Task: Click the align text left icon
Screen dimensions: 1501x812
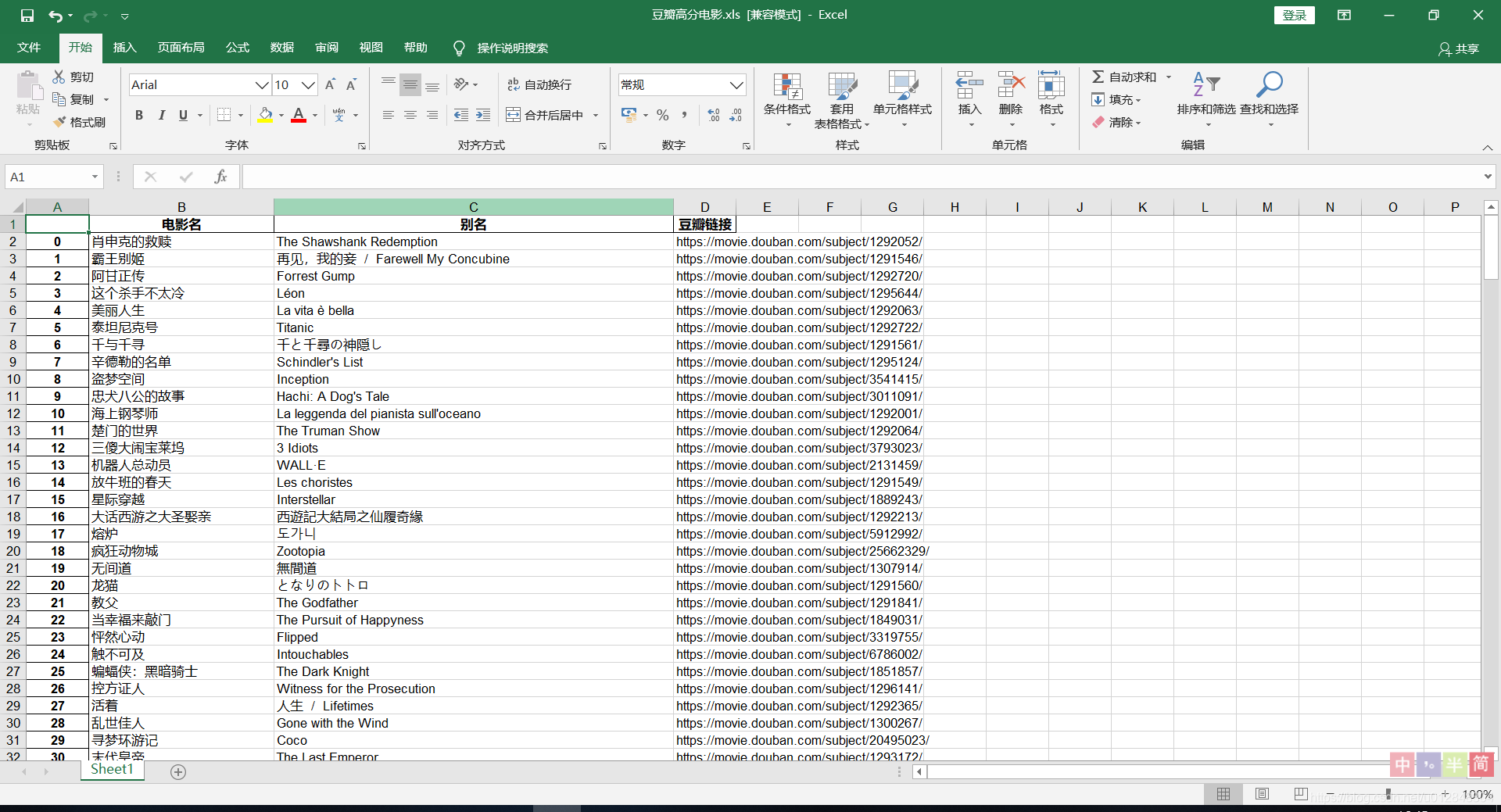Action: pyautogui.click(x=388, y=115)
